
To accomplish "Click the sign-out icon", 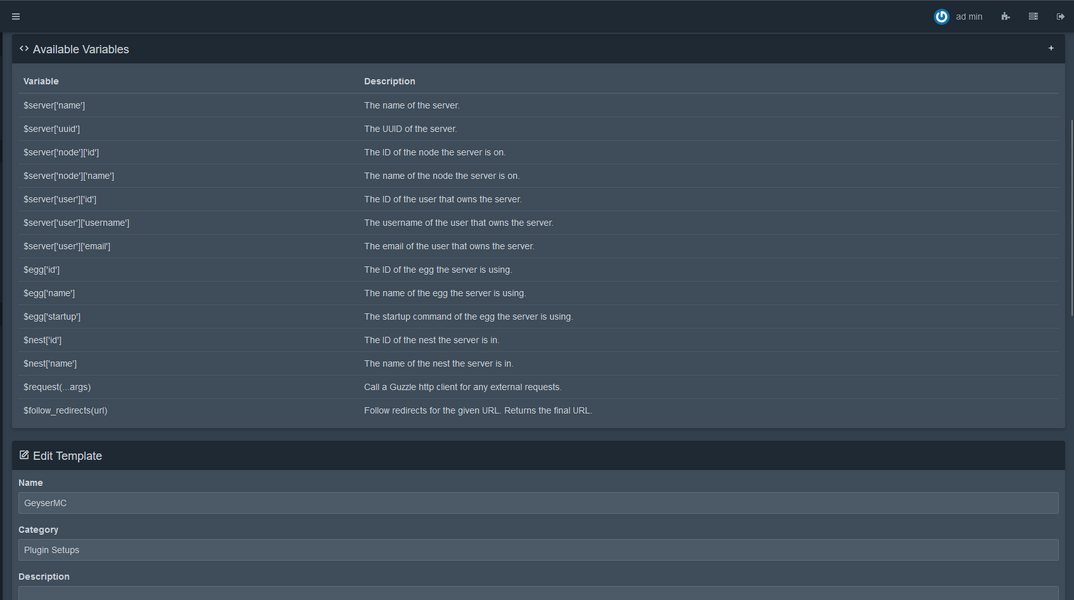I will pos(1061,17).
